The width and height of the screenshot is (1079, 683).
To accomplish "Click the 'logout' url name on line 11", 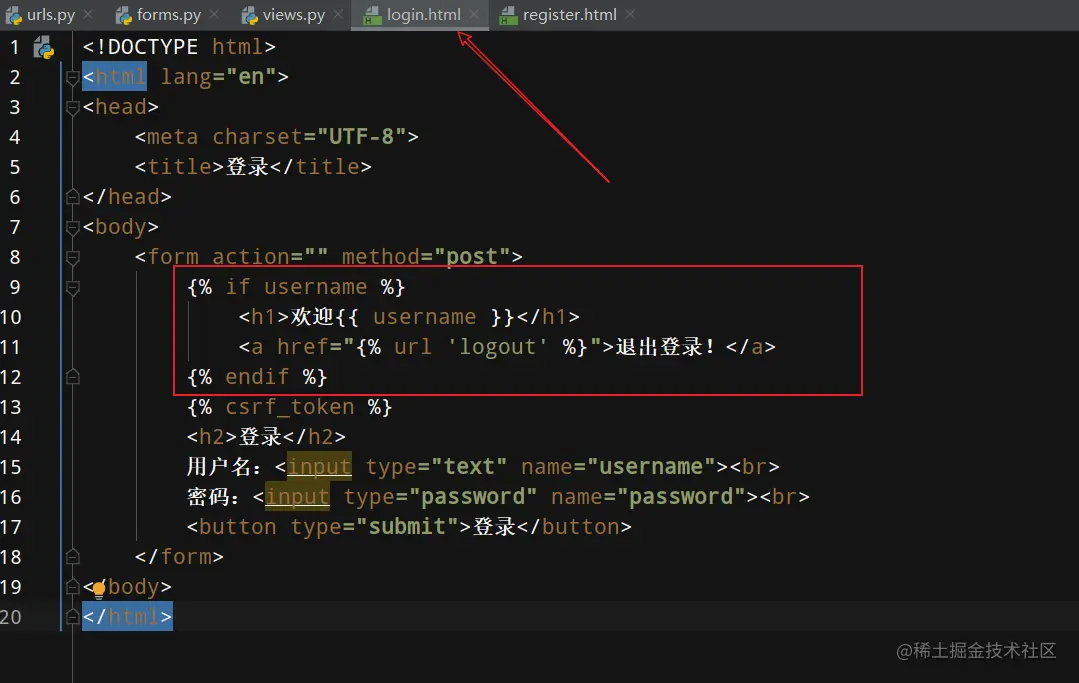I will point(498,347).
